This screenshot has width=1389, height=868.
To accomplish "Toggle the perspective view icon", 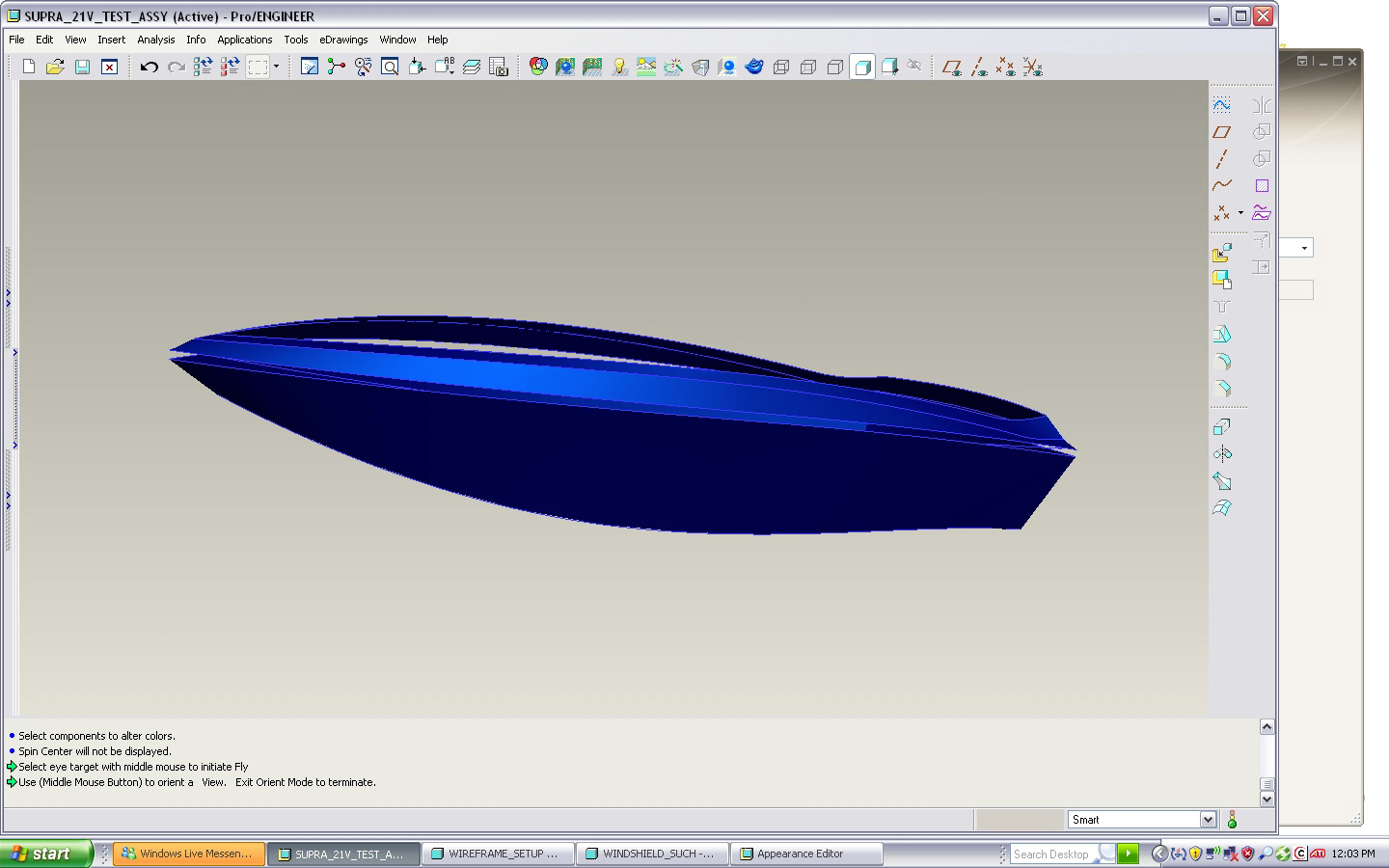I will [700, 67].
